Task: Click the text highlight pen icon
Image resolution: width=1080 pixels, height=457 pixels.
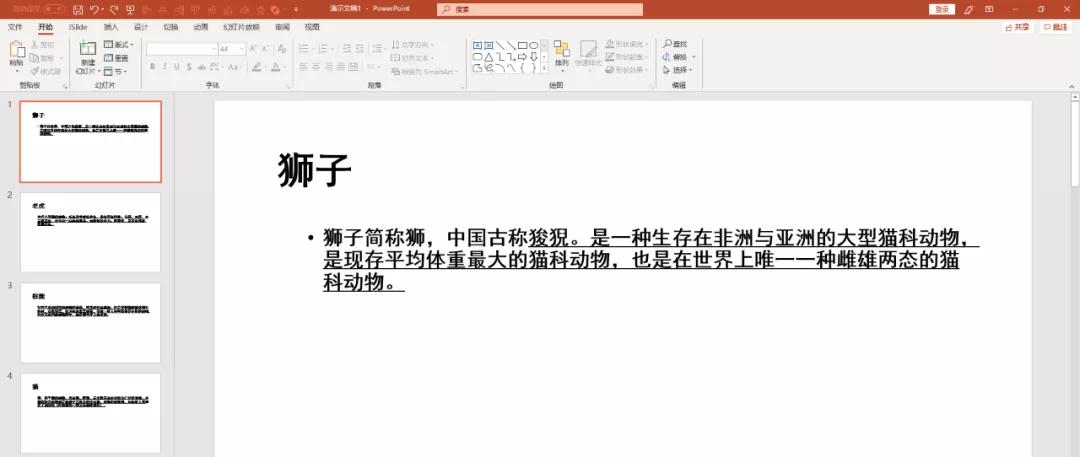Action: [256, 67]
